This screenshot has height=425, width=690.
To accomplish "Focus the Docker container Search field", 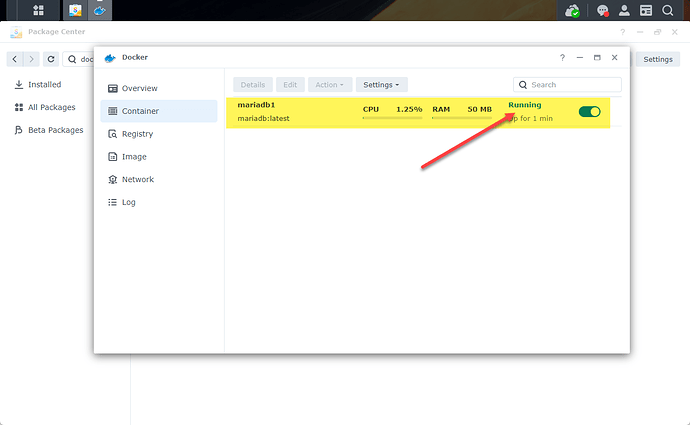I will pos(567,84).
